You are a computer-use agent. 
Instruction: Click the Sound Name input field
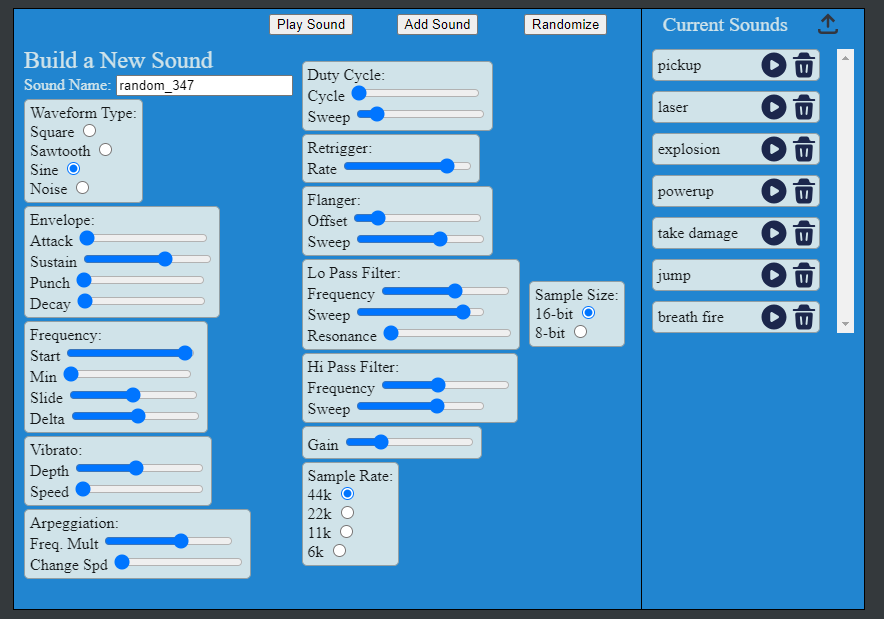pyautogui.click(x=204, y=85)
